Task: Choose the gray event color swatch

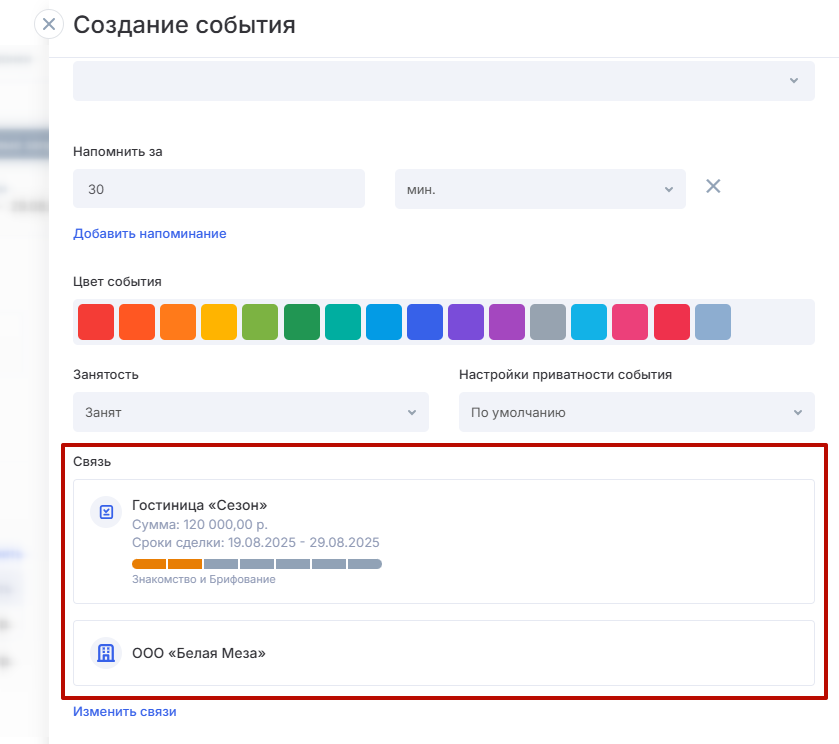Action: pyautogui.click(x=548, y=322)
